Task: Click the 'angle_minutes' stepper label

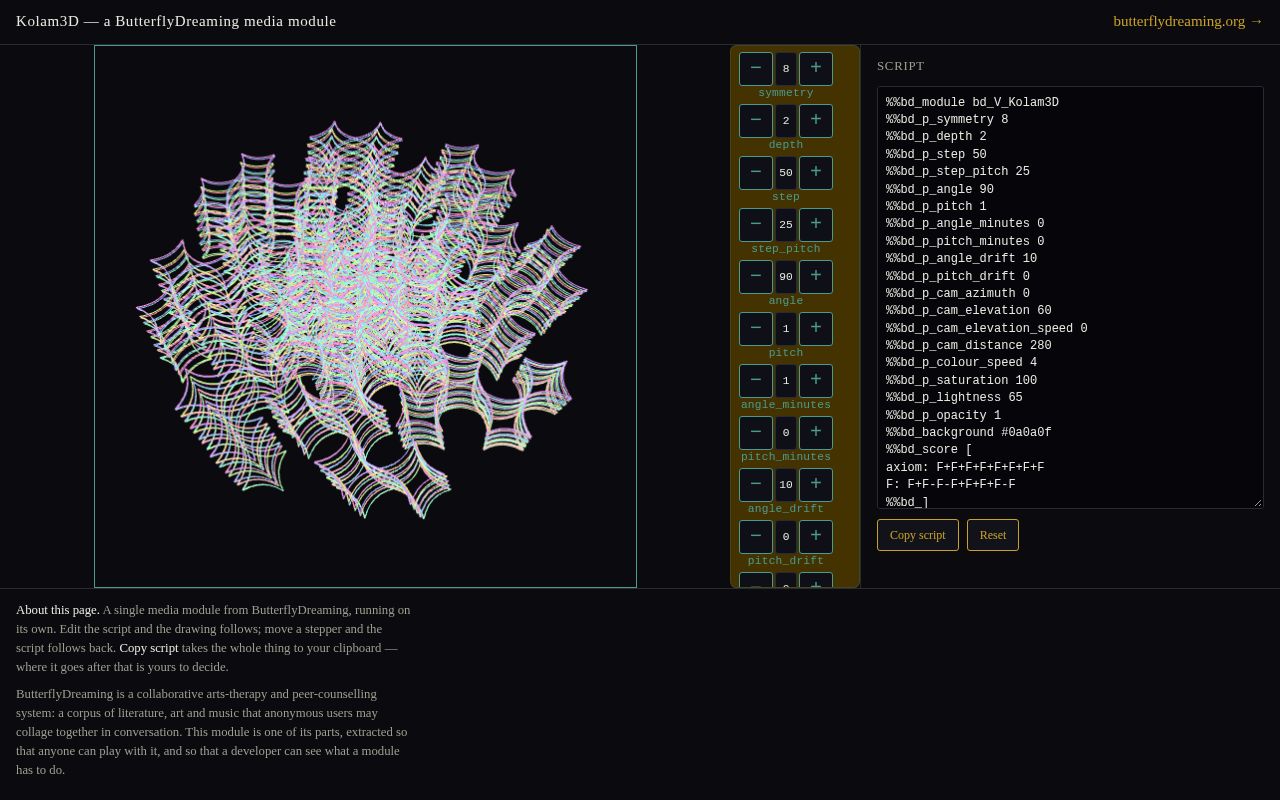Action: click(x=786, y=405)
